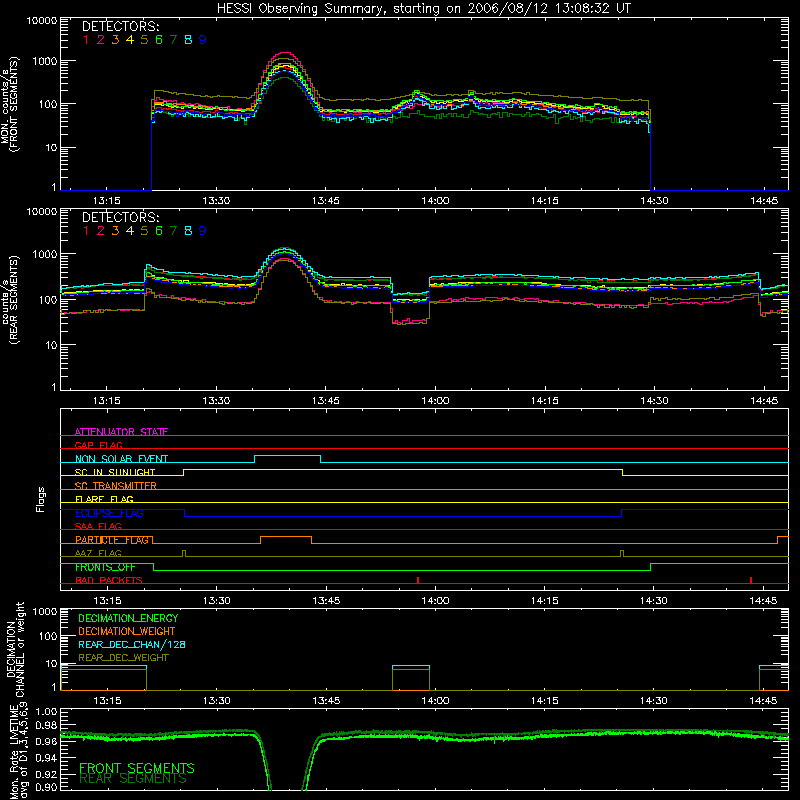Click the AAZ_FLAG label
The width and height of the screenshot is (800, 800).
98,553
